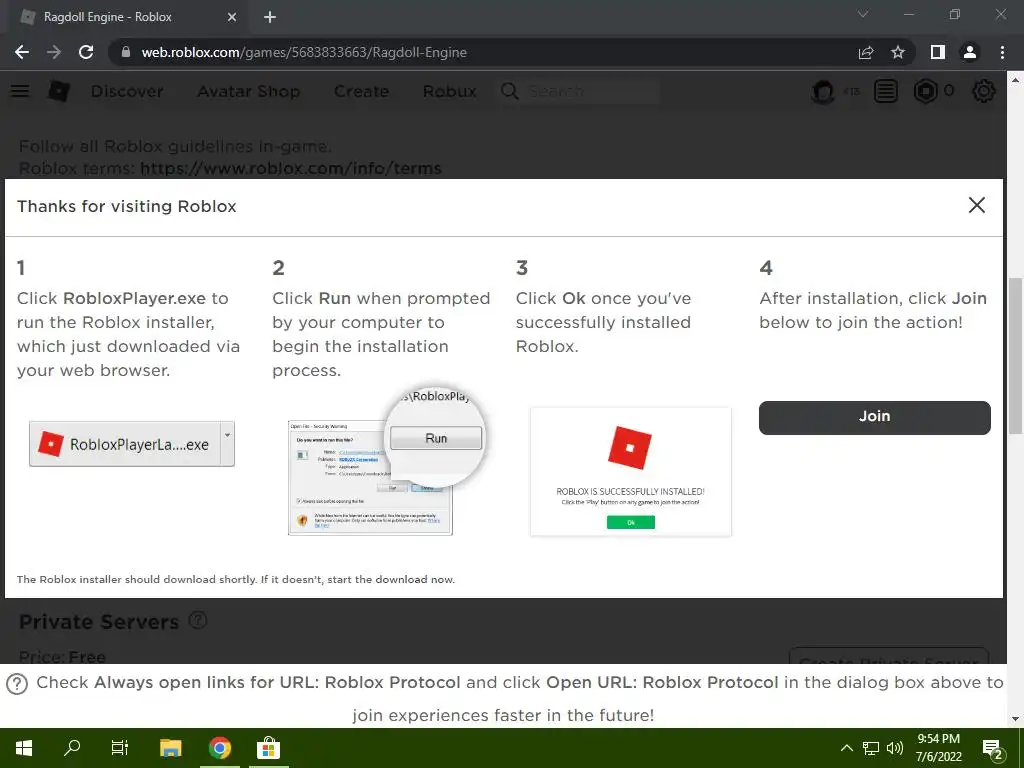Open volume control tray icon
This screenshot has width=1024, height=768.
tap(895, 748)
